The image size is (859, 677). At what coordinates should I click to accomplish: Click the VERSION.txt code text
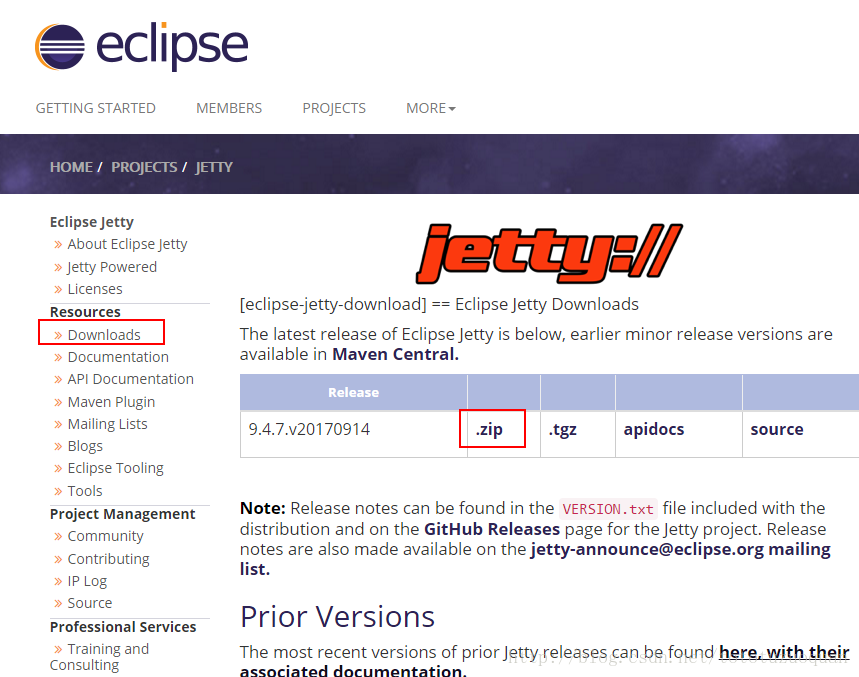click(x=608, y=509)
